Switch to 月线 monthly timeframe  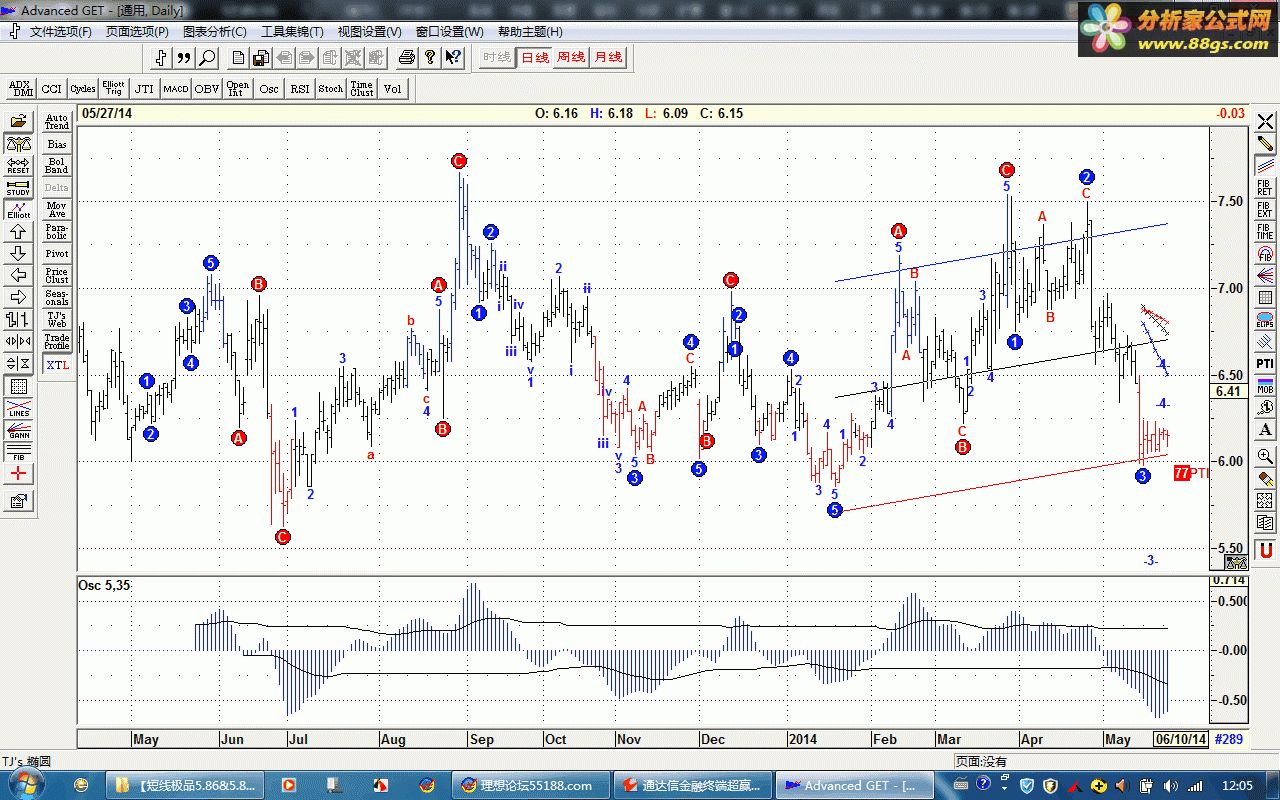608,58
